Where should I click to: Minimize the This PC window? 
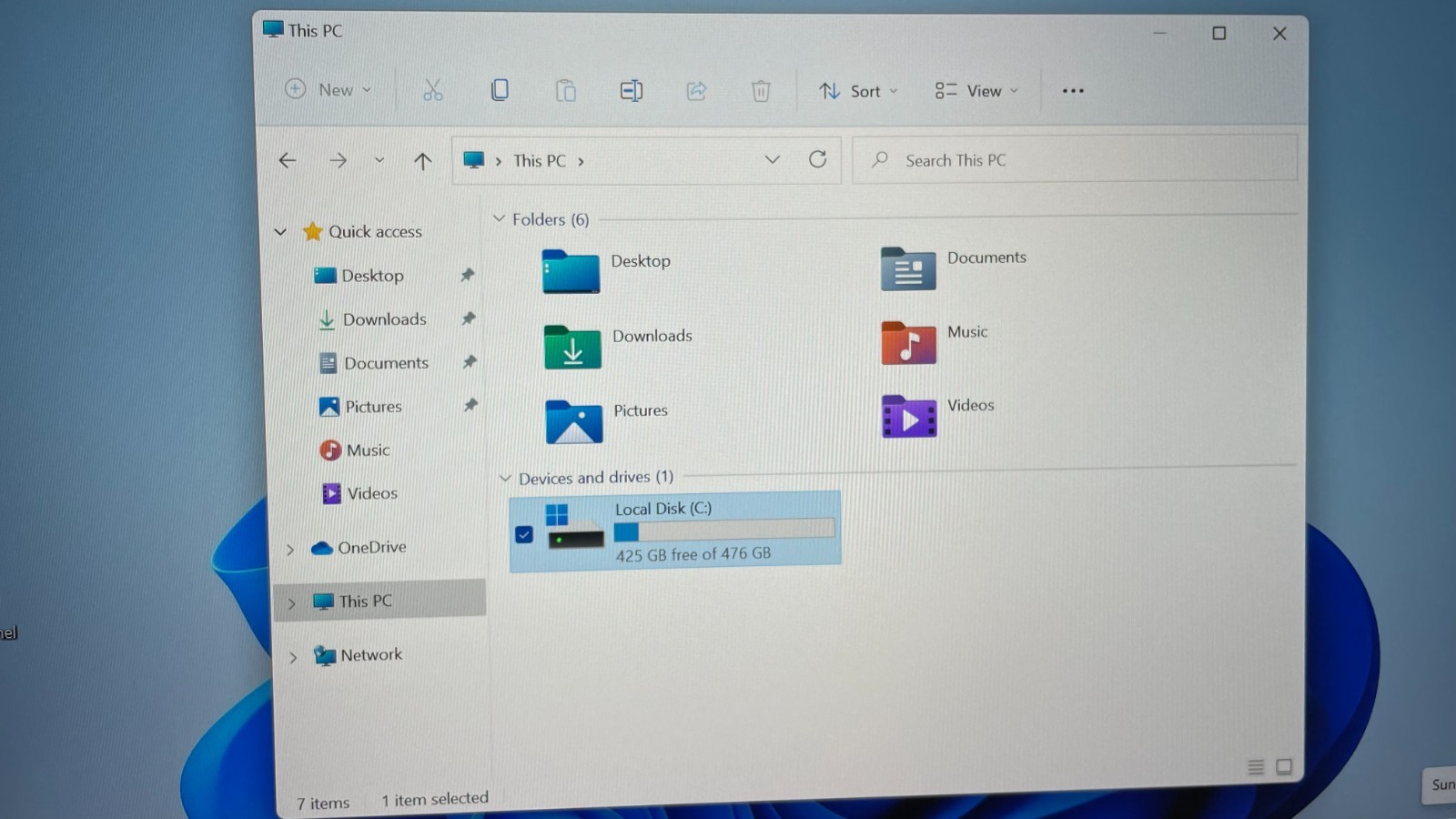tap(1159, 34)
